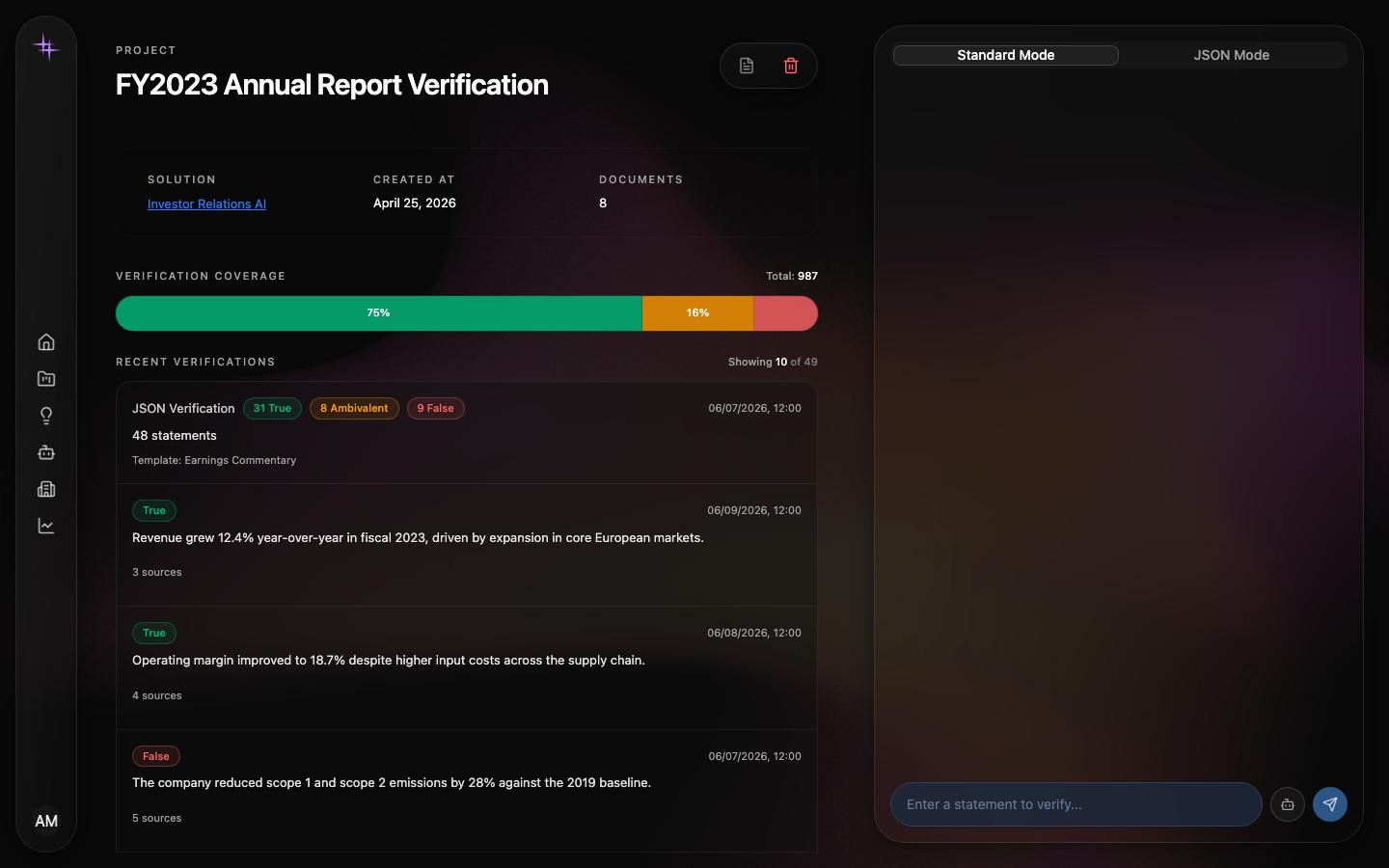
Task: Click the False badge on the emissions statement
Action: (156, 756)
